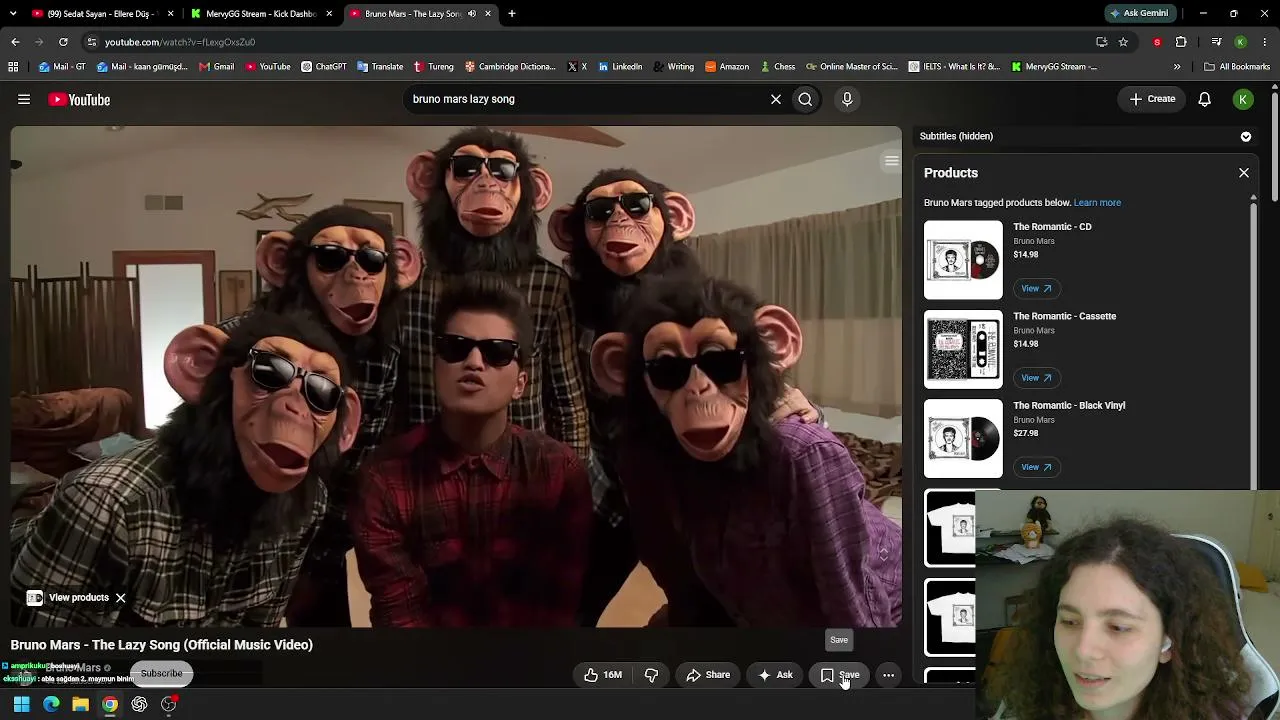Start voice search with the microphone
This screenshot has width=1280, height=720.
847,99
